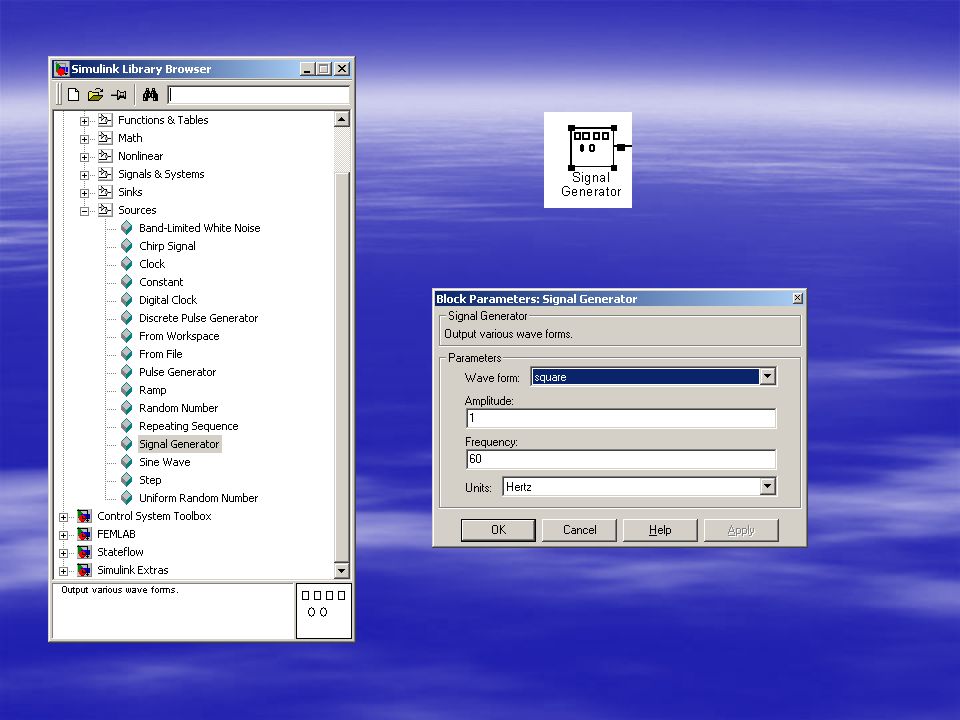Viewport: 960px width, 720px height.
Task: Expand the Math library node
Action: (84, 139)
